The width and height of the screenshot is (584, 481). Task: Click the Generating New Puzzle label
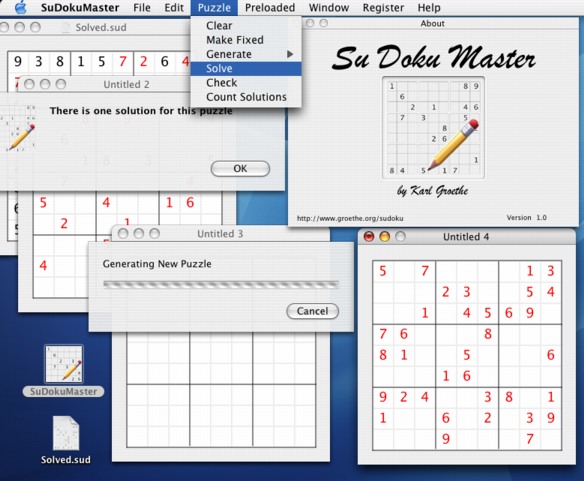pos(157,264)
